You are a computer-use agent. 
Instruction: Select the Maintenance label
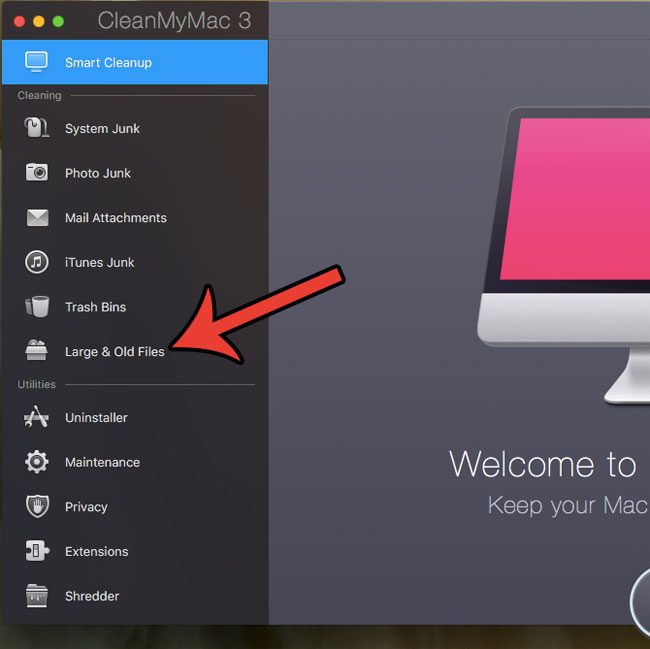pyautogui.click(x=102, y=462)
